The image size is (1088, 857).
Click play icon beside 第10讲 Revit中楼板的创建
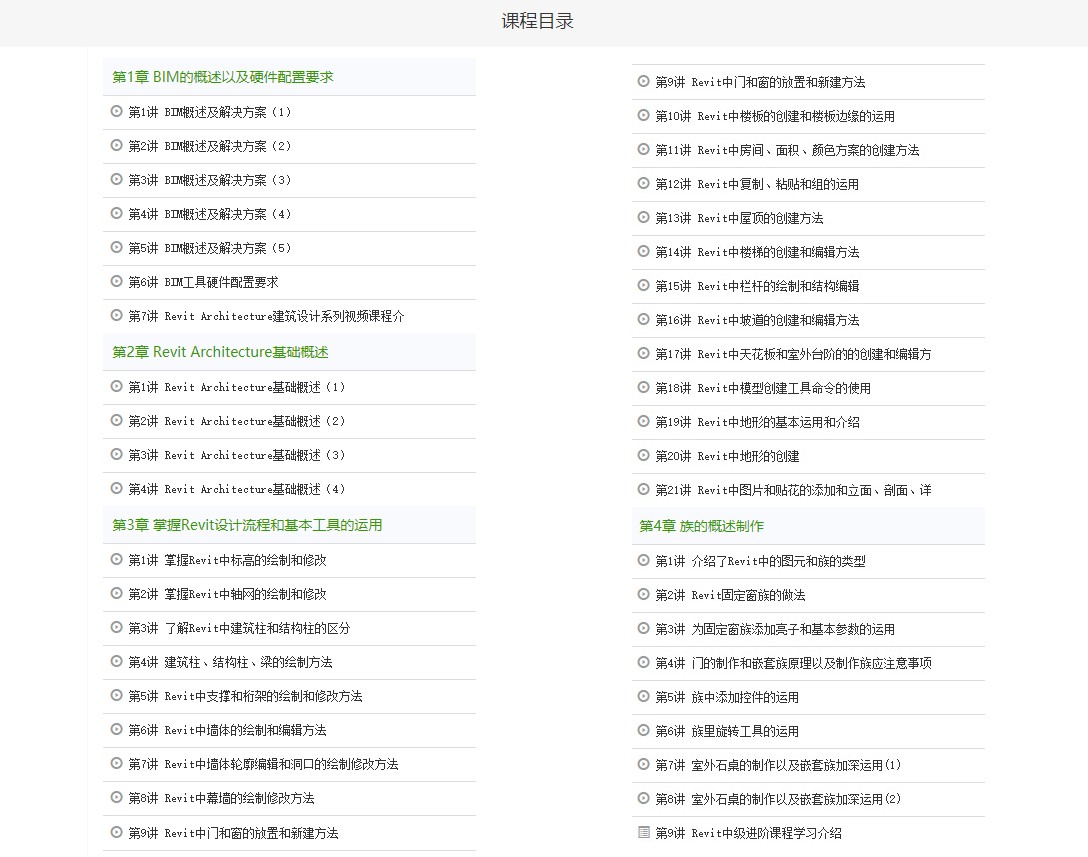(x=643, y=115)
